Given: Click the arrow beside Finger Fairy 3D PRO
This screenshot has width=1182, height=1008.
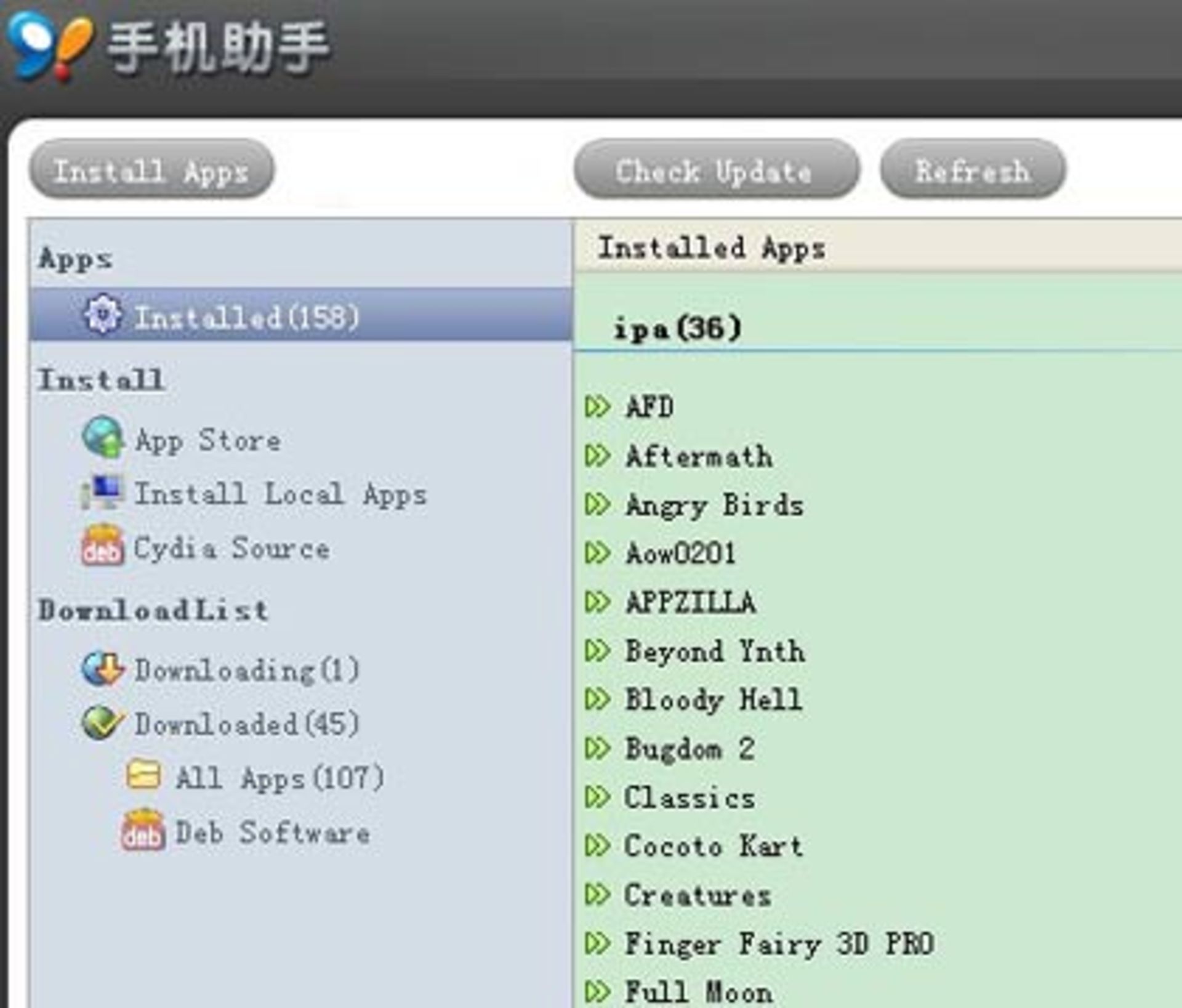Looking at the screenshot, I should click(598, 943).
